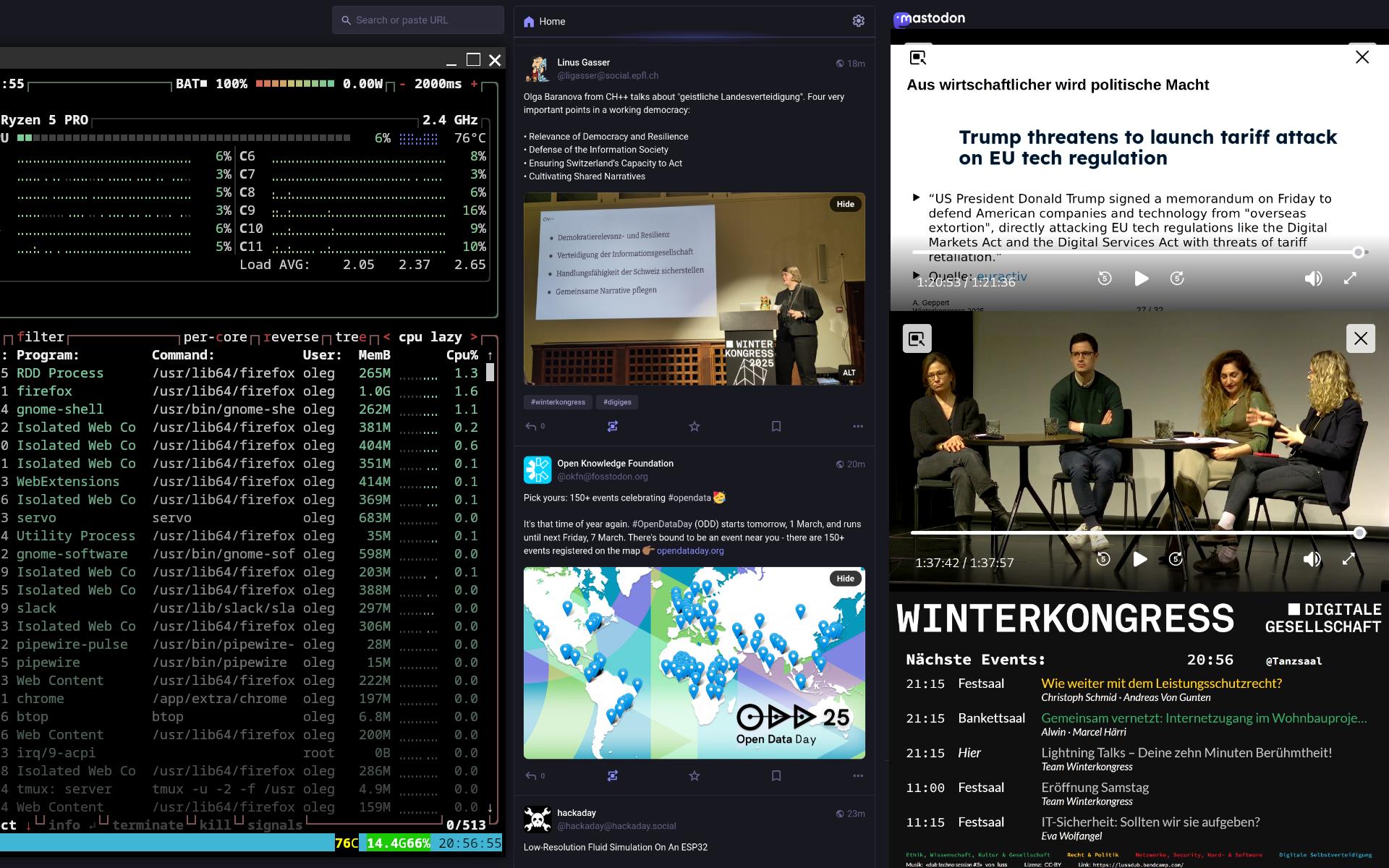1389x868 pixels.
Task: Rewind the top slide video five seconds
Action: [1104, 278]
